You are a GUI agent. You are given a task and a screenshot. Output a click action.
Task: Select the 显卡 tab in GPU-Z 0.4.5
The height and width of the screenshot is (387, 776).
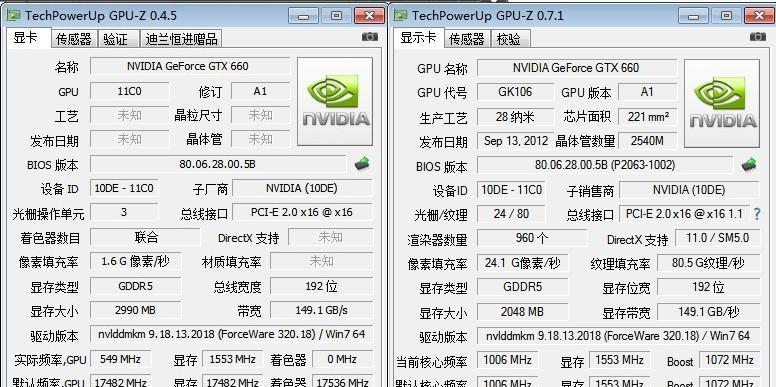28,38
